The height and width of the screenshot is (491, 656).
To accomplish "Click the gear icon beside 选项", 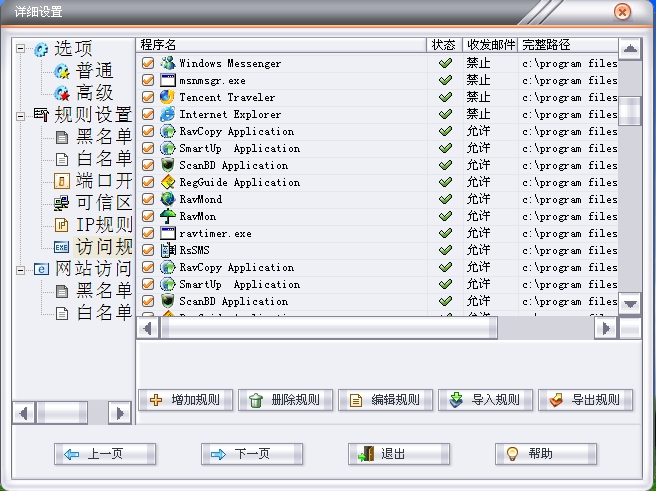I will click(41, 49).
